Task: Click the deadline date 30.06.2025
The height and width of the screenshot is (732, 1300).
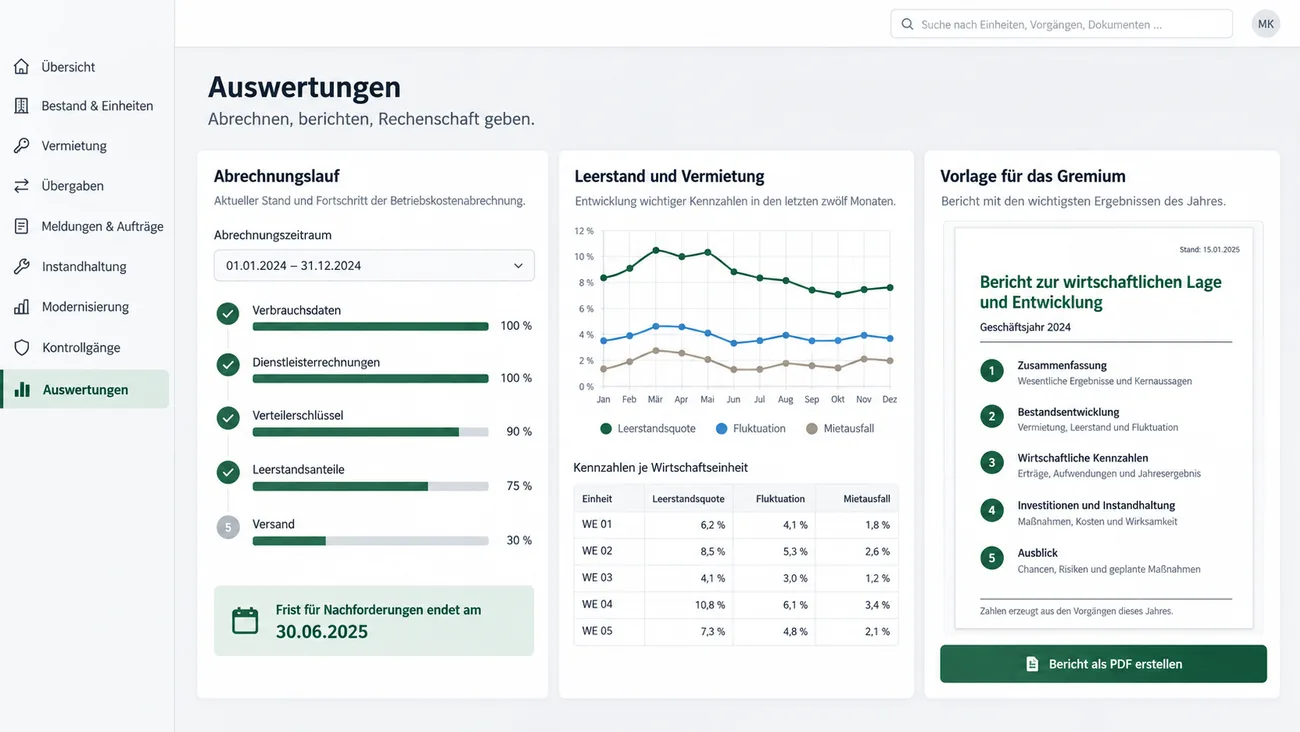Action: [322, 632]
